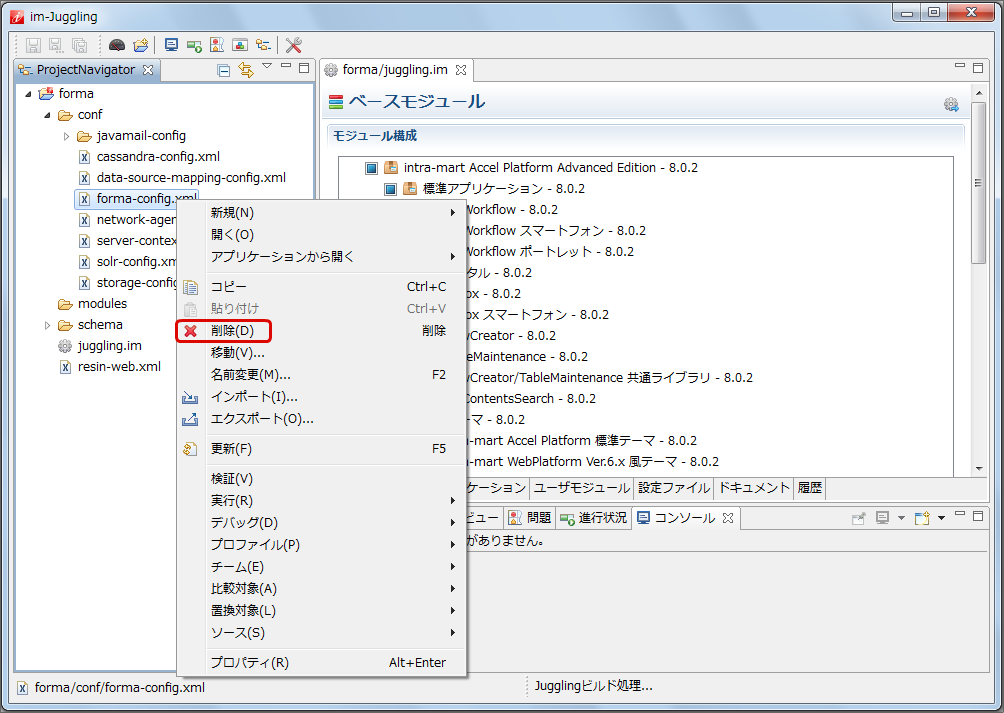This screenshot has width=1004, height=713.
Task: Choose 削除(D) to delete file
Action: point(321,331)
